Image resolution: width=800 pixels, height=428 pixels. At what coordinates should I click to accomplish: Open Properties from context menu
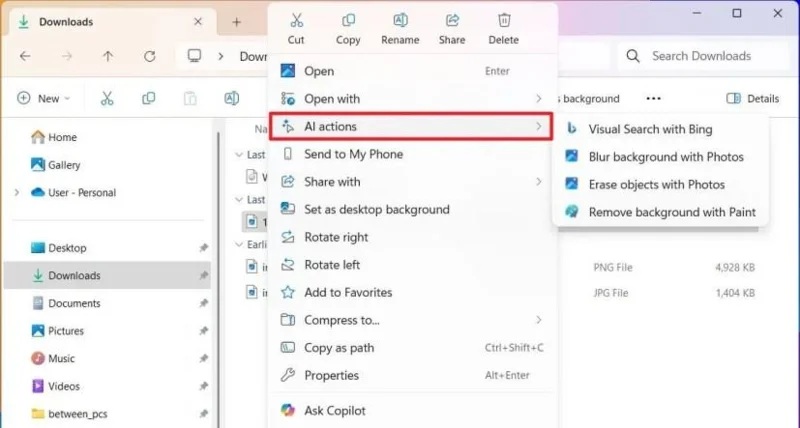tap(412, 375)
